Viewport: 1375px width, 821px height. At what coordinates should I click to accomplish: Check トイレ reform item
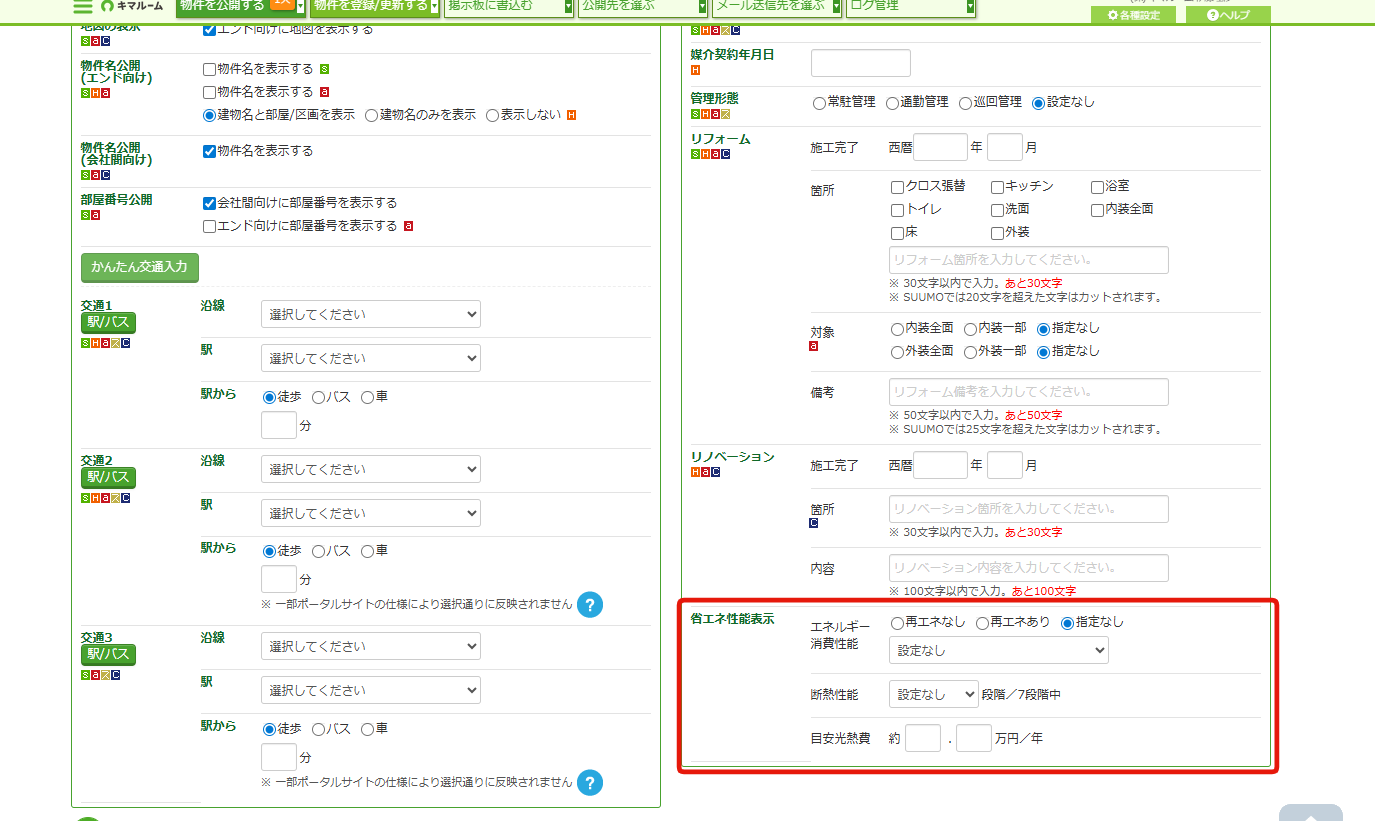click(897, 210)
